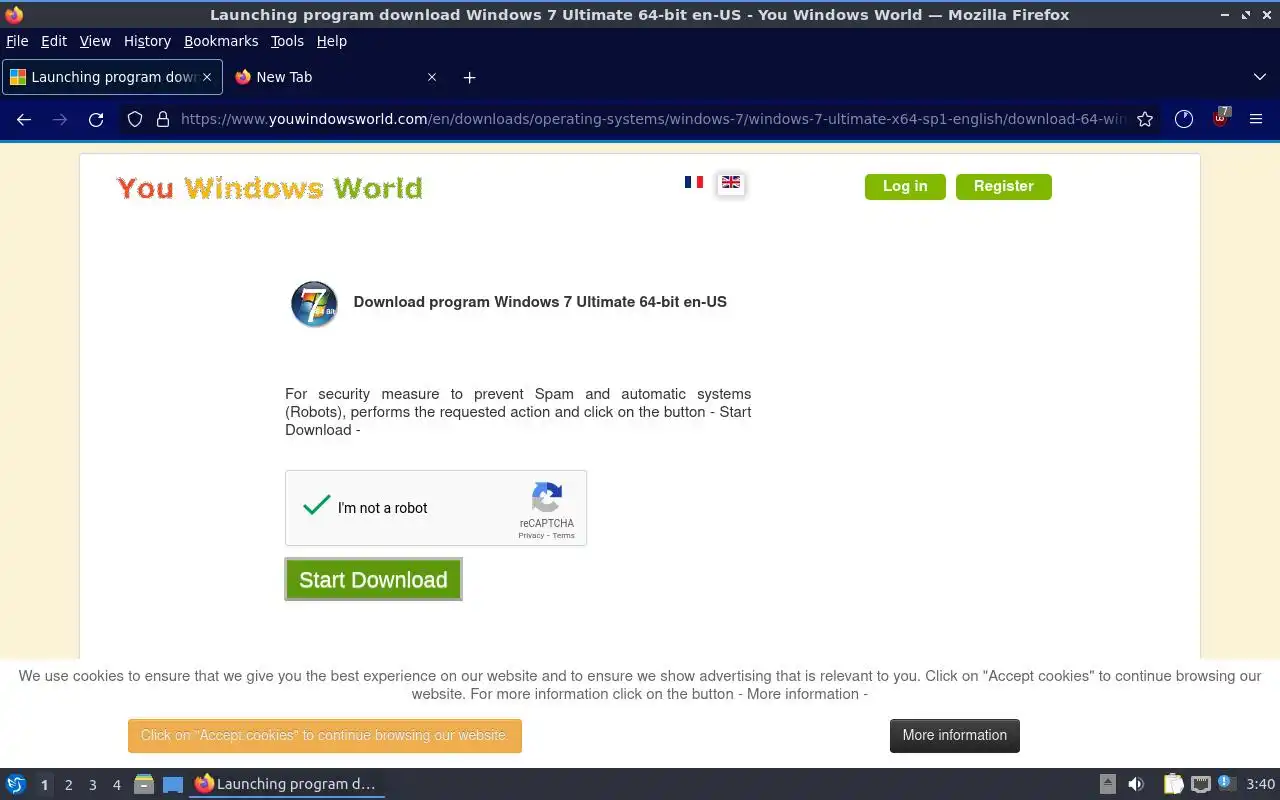Click the blue show desktop taskbar icon

point(173,785)
